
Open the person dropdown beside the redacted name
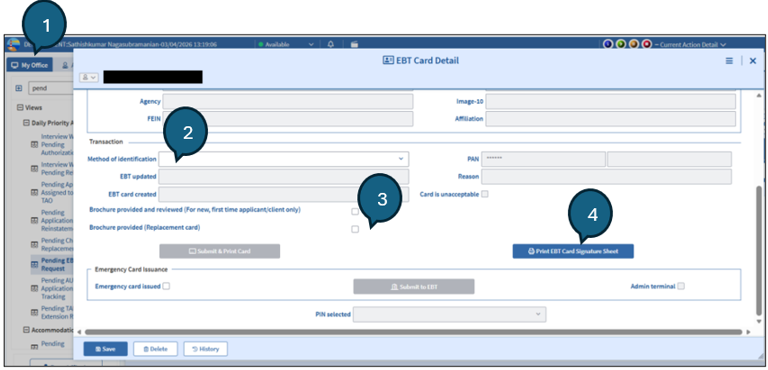coord(89,77)
